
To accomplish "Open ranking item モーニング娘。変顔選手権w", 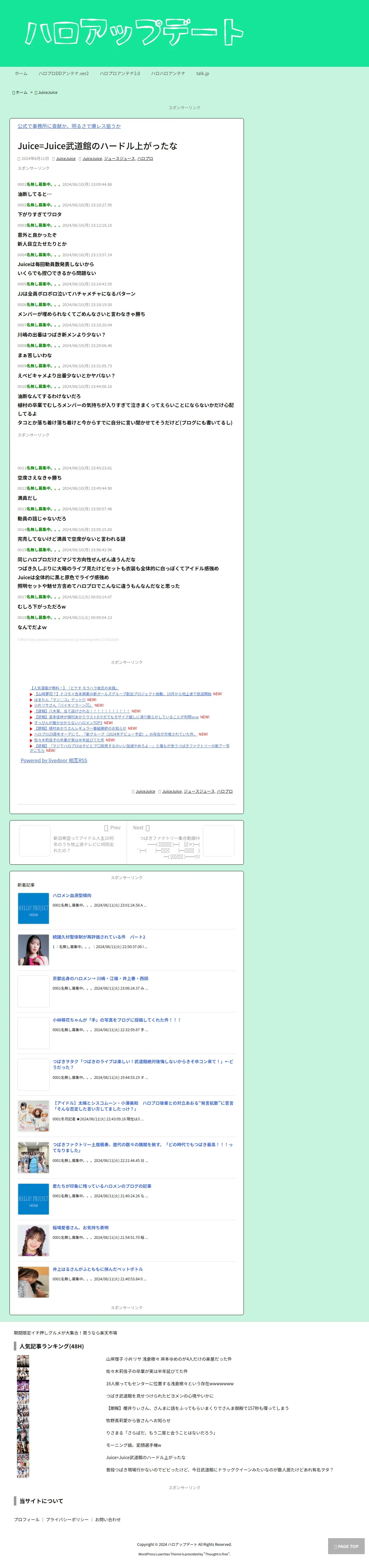I will click(133, 1445).
